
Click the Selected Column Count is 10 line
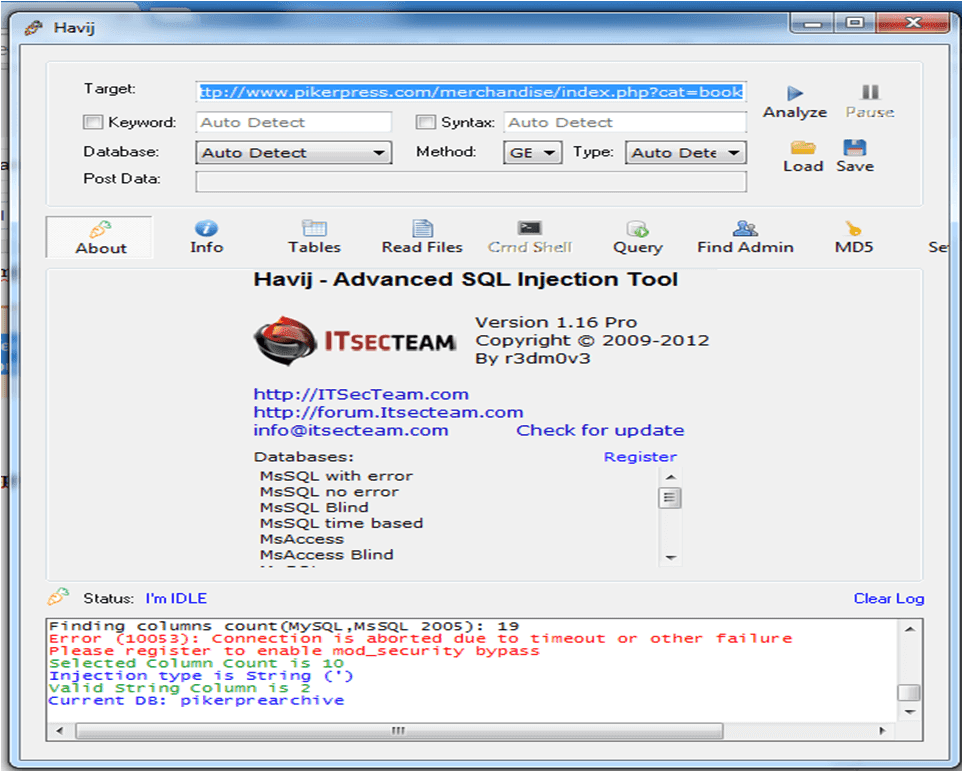[x=196, y=663]
